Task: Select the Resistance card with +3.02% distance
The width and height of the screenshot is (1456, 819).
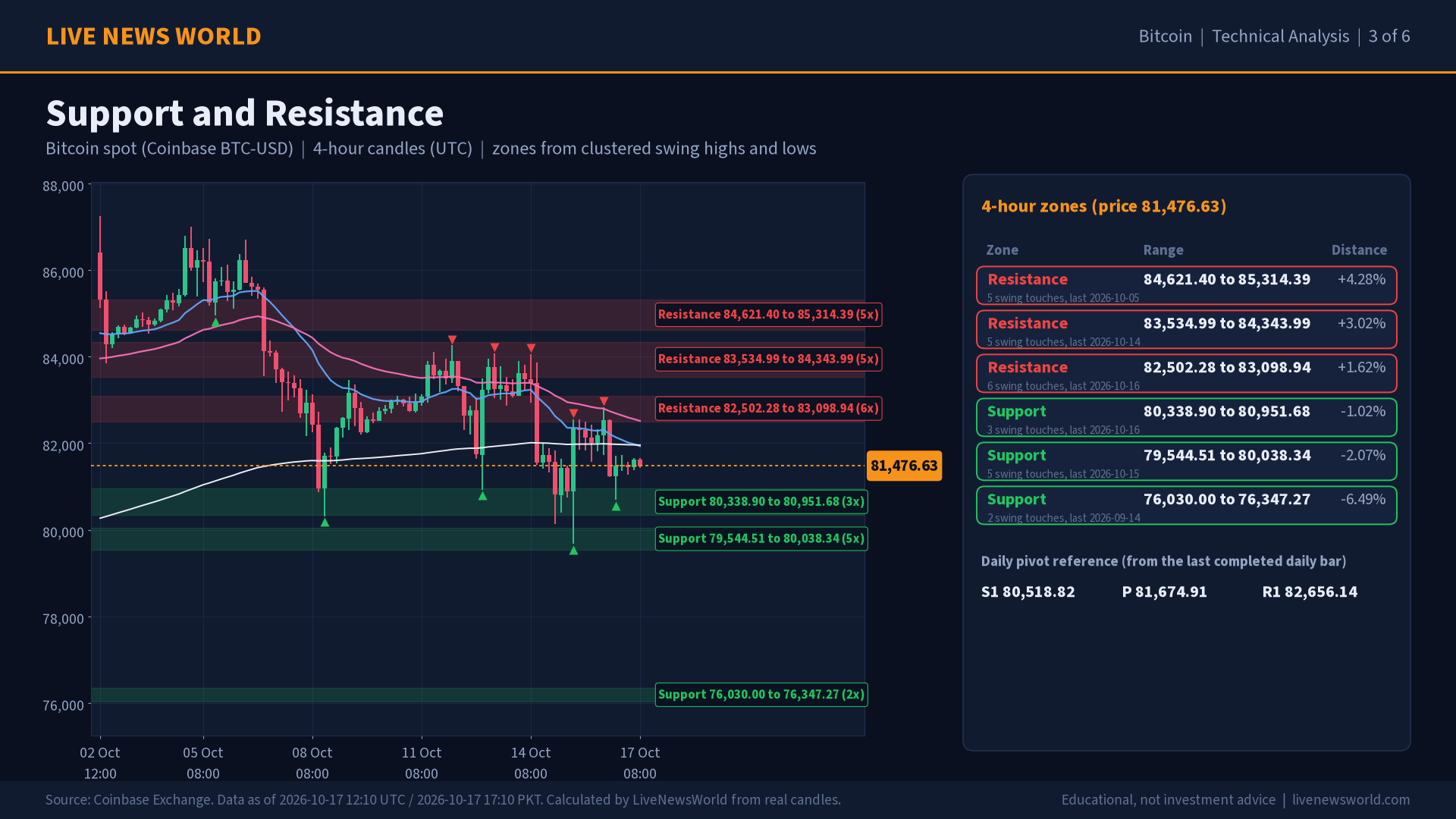Action: (x=1186, y=330)
